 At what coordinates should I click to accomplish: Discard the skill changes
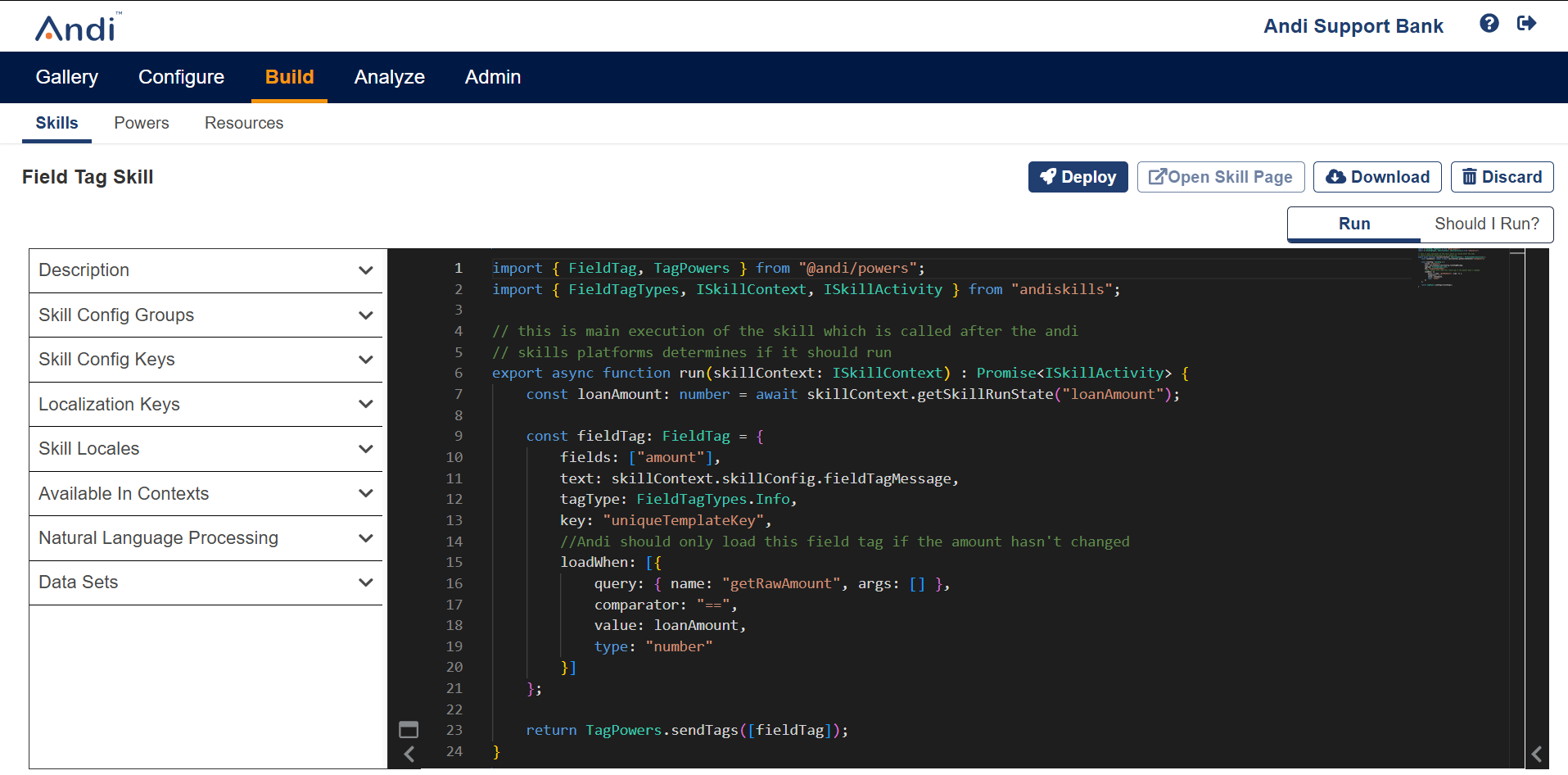pyautogui.click(x=1502, y=177)
